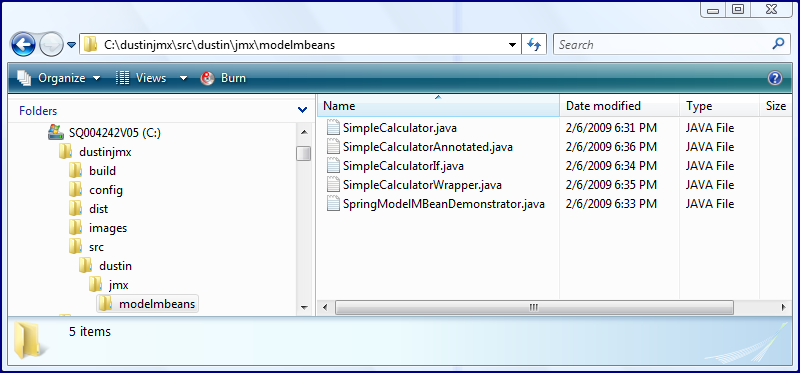The image size is (800, 373).
Task: Click the config folder icon
Action: coord(76,190)
